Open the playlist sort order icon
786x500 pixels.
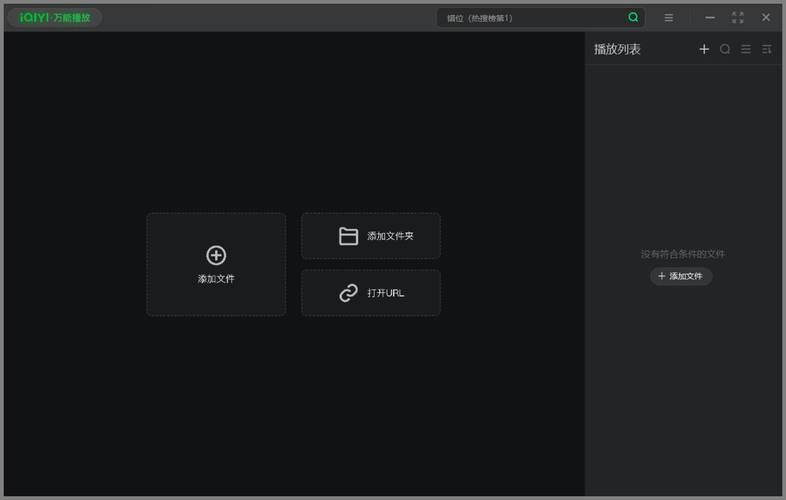tap(767, 49)
